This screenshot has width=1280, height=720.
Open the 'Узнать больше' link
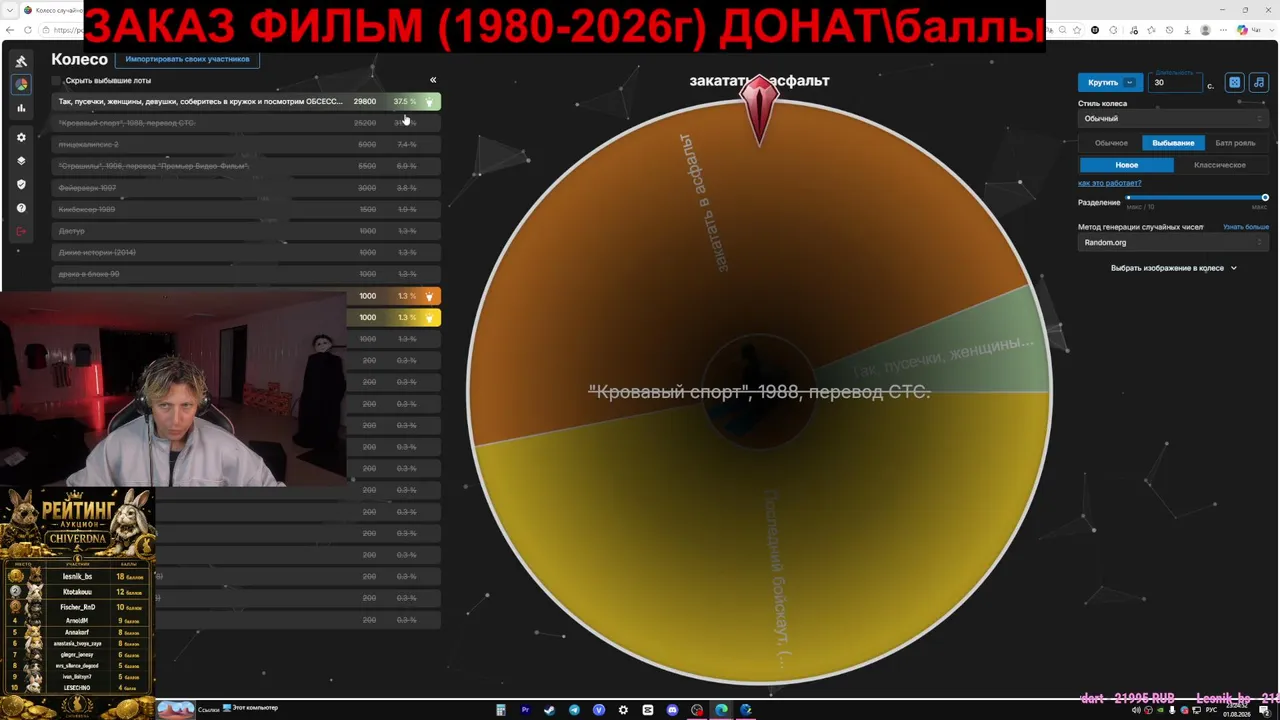(x=1245, y=227)
